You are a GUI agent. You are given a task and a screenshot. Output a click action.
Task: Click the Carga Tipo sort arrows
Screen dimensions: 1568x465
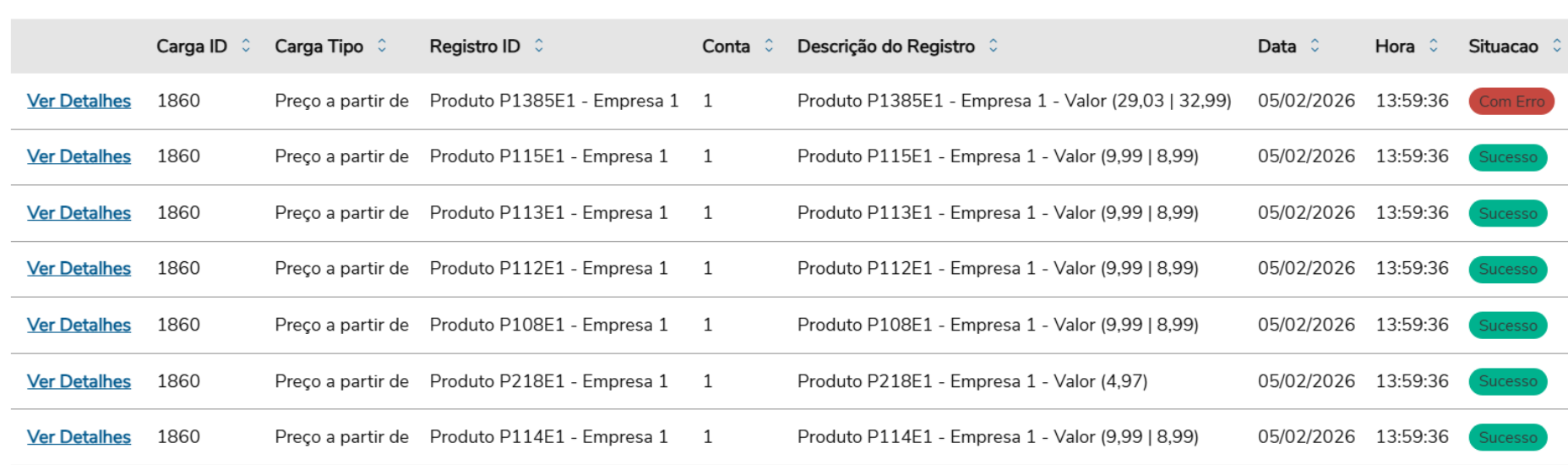tap(382, 46)
